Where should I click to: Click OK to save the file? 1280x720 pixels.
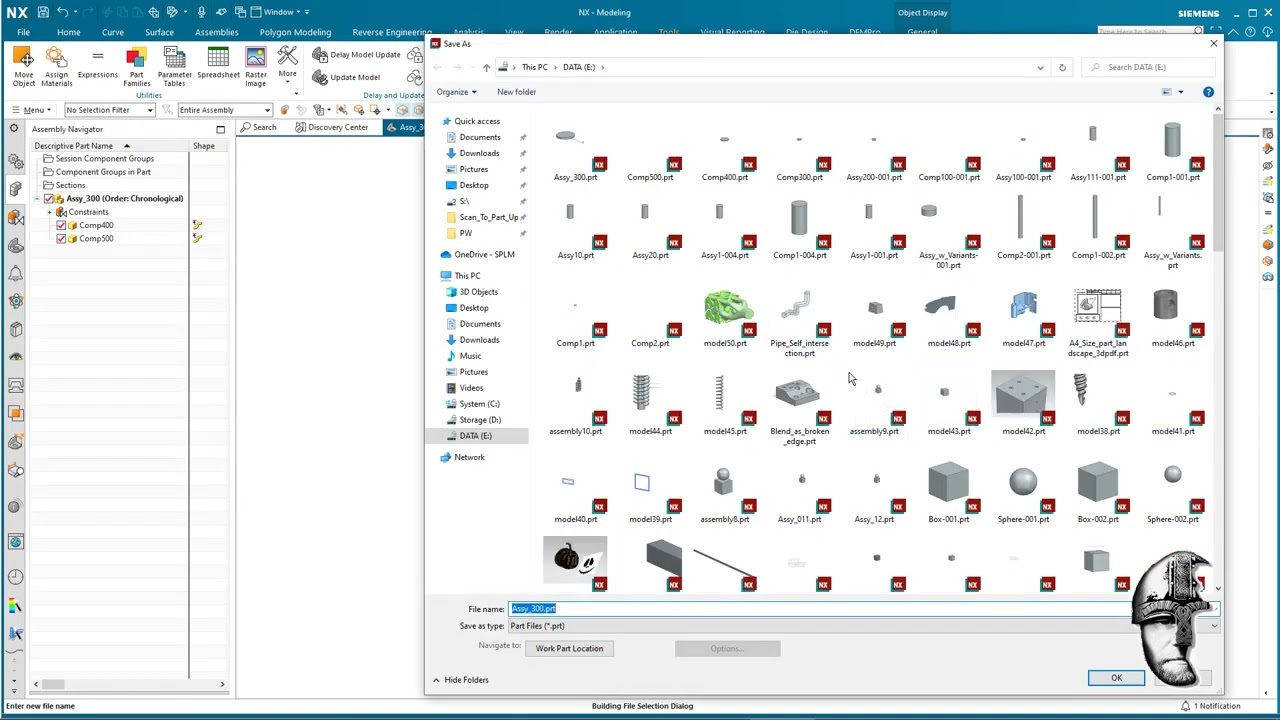pyautogui.click(x=1116, y=678)
